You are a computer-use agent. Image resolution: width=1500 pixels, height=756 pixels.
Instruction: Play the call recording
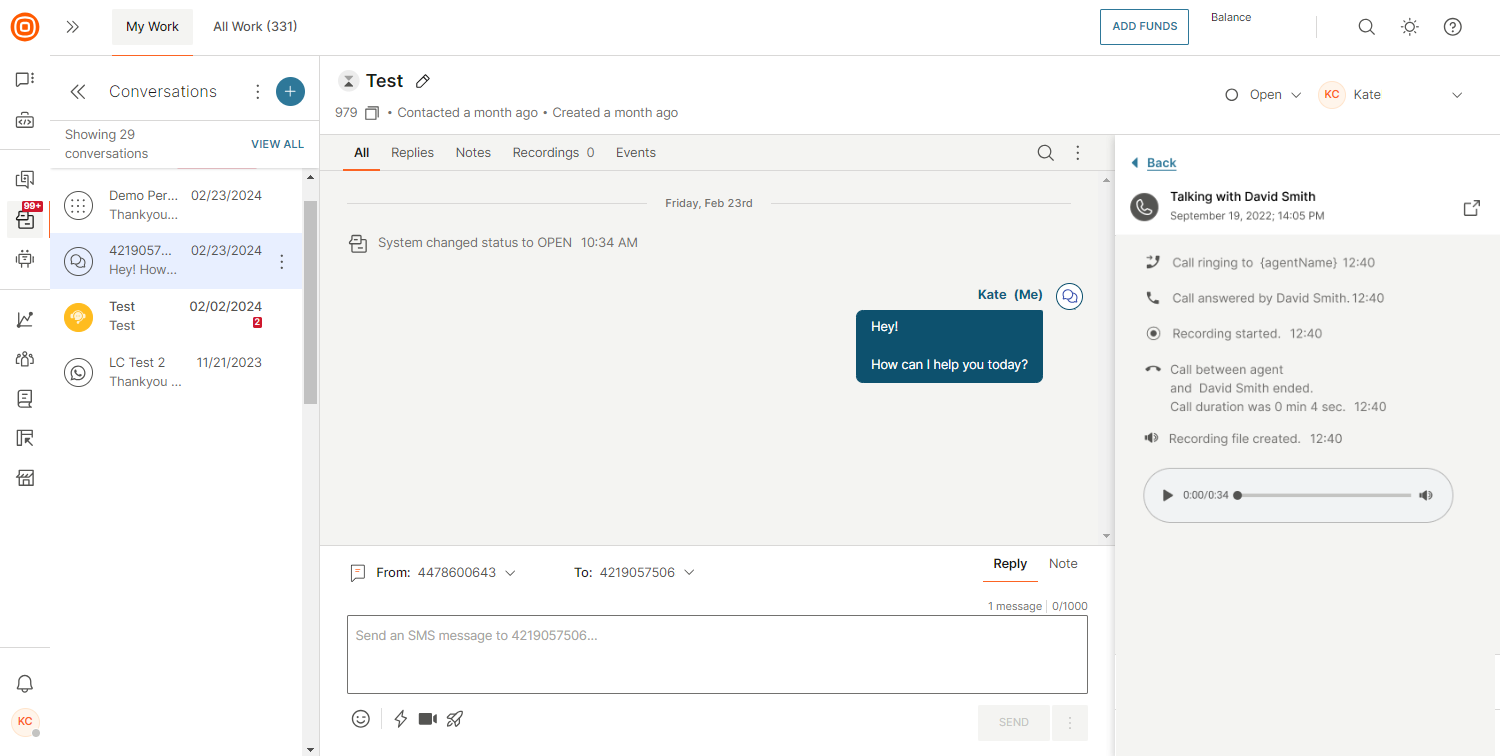pyautogui.click(x=1167, y=495)
